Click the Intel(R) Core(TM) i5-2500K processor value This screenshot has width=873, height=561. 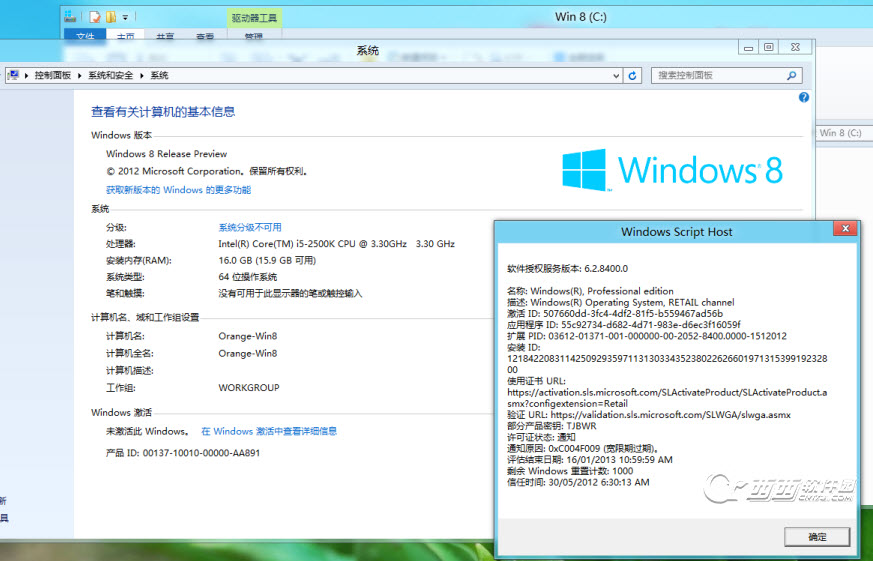click(336, 244)
